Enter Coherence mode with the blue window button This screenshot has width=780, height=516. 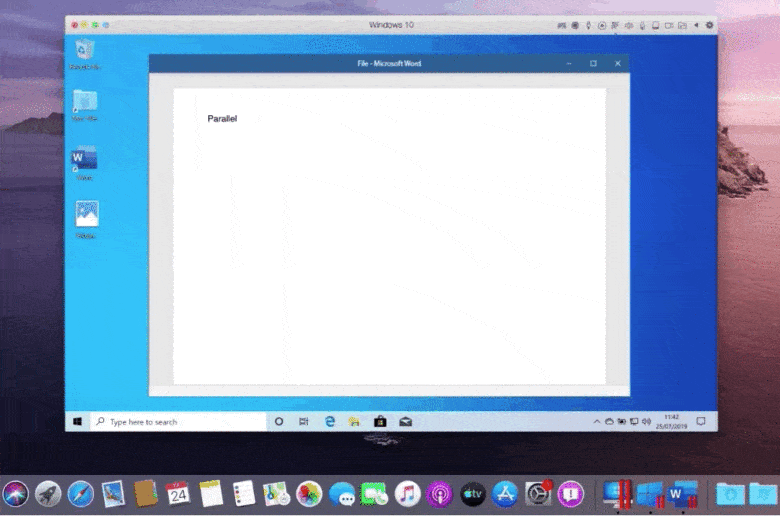(x=105, y=25)
